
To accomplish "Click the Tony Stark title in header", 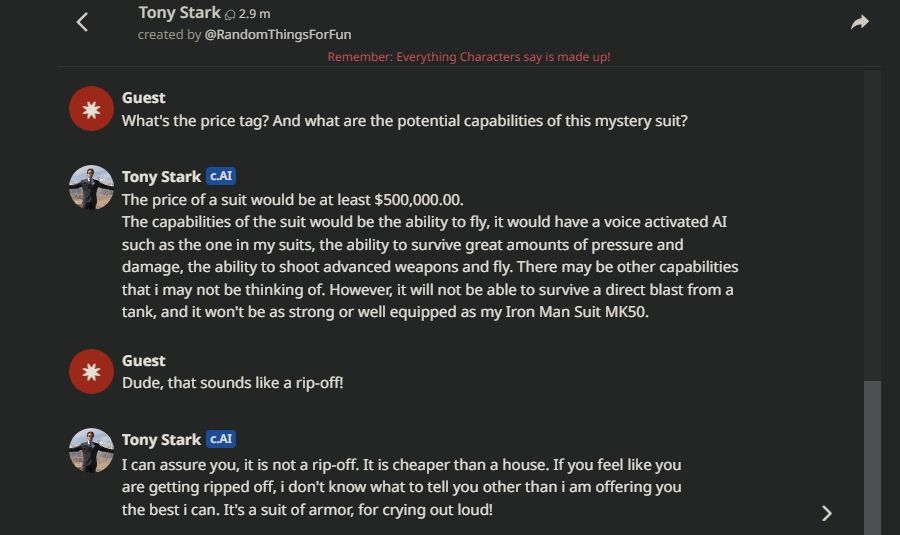I will tap(179, 13).
